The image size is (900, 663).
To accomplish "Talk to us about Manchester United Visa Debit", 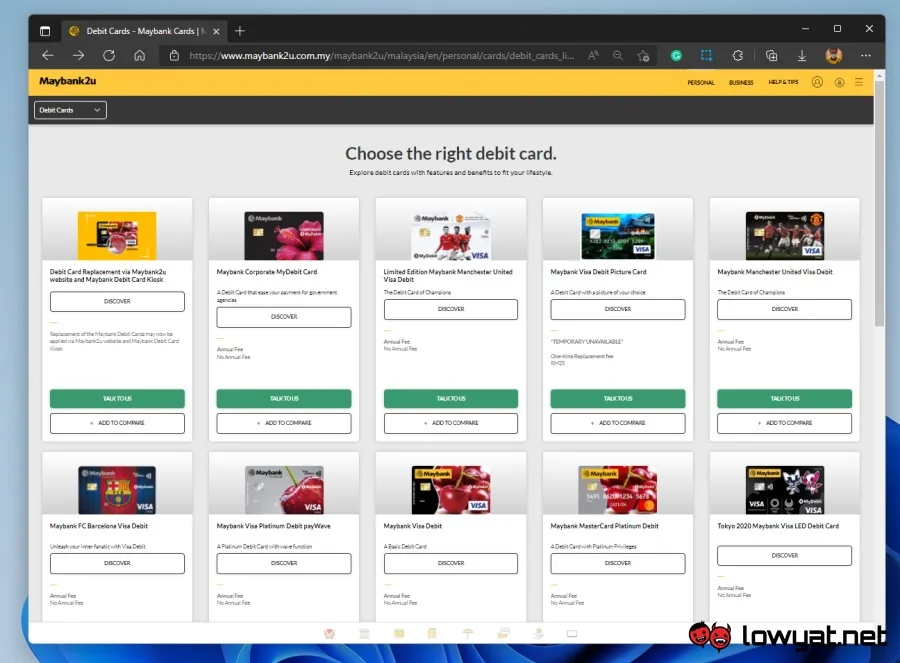I will click(x=784, y=398).
